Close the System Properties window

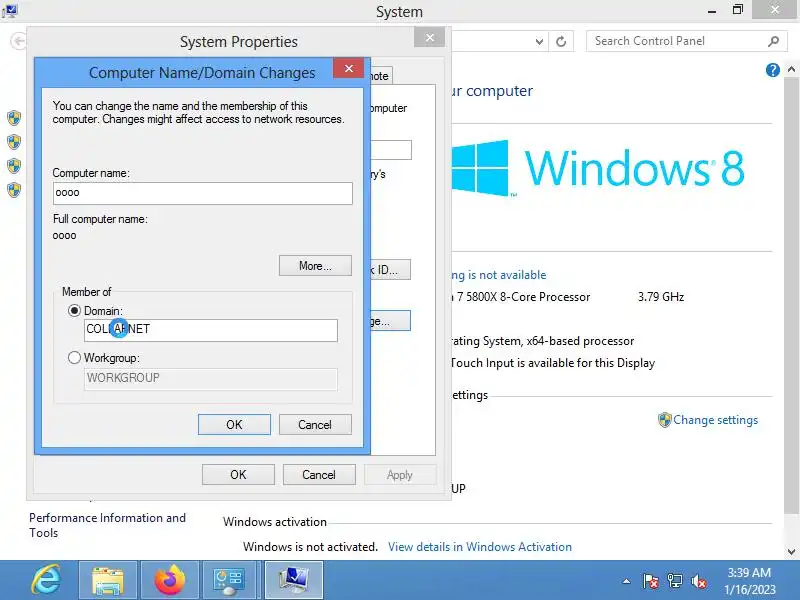430,37
